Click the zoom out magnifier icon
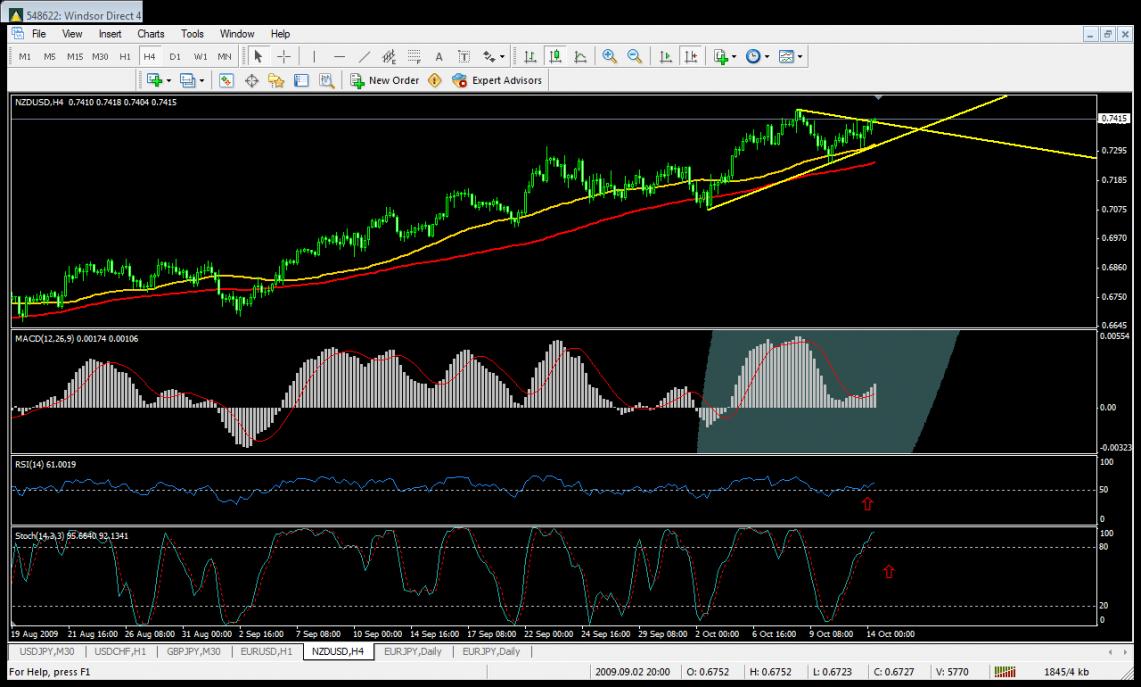 click(634, 57)
